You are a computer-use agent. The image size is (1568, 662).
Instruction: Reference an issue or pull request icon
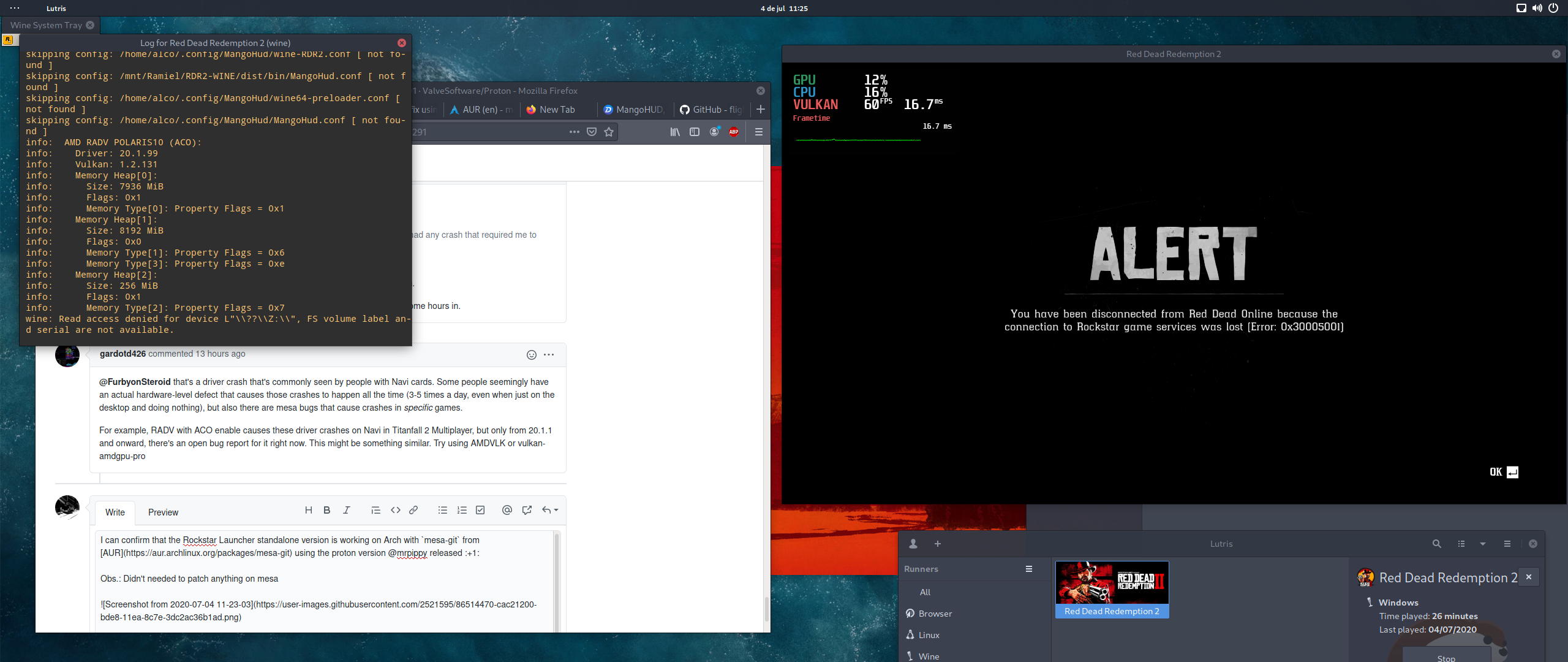(527, 510)
